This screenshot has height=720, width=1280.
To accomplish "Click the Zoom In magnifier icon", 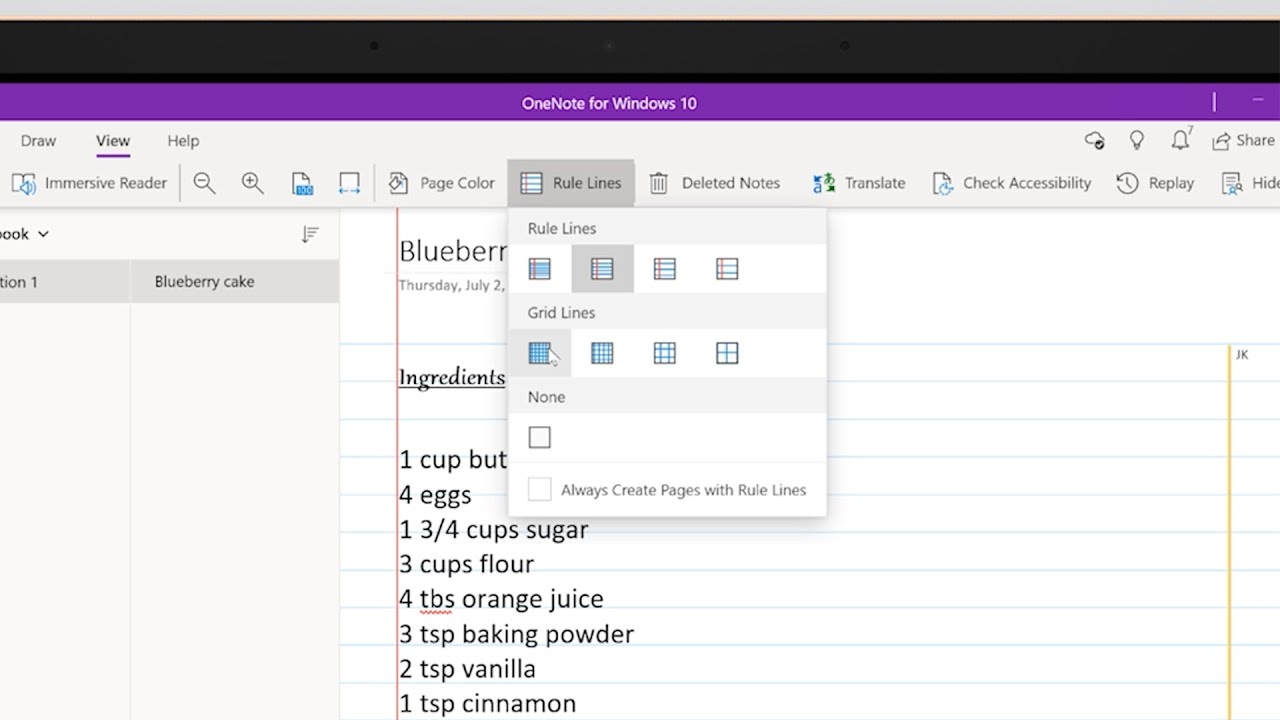I will point(252,183).
